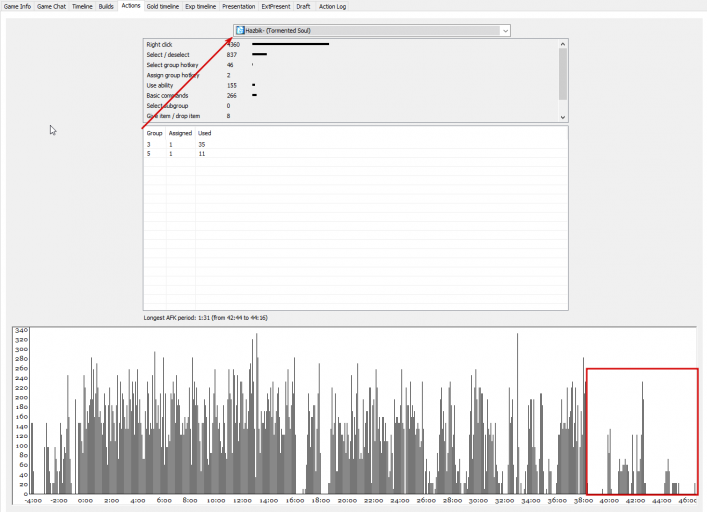This screenshot has height=512, width=707.
Task: Select the Assign group hotkey row
Action: pos(351,75)
